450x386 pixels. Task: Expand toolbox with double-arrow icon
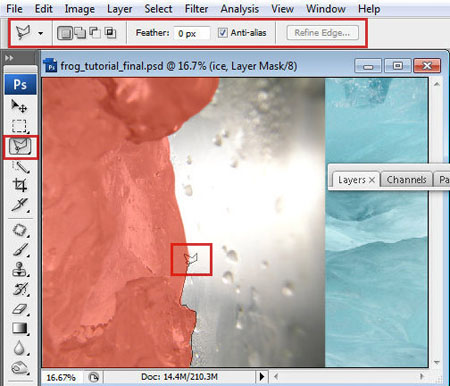click(9, 58)
